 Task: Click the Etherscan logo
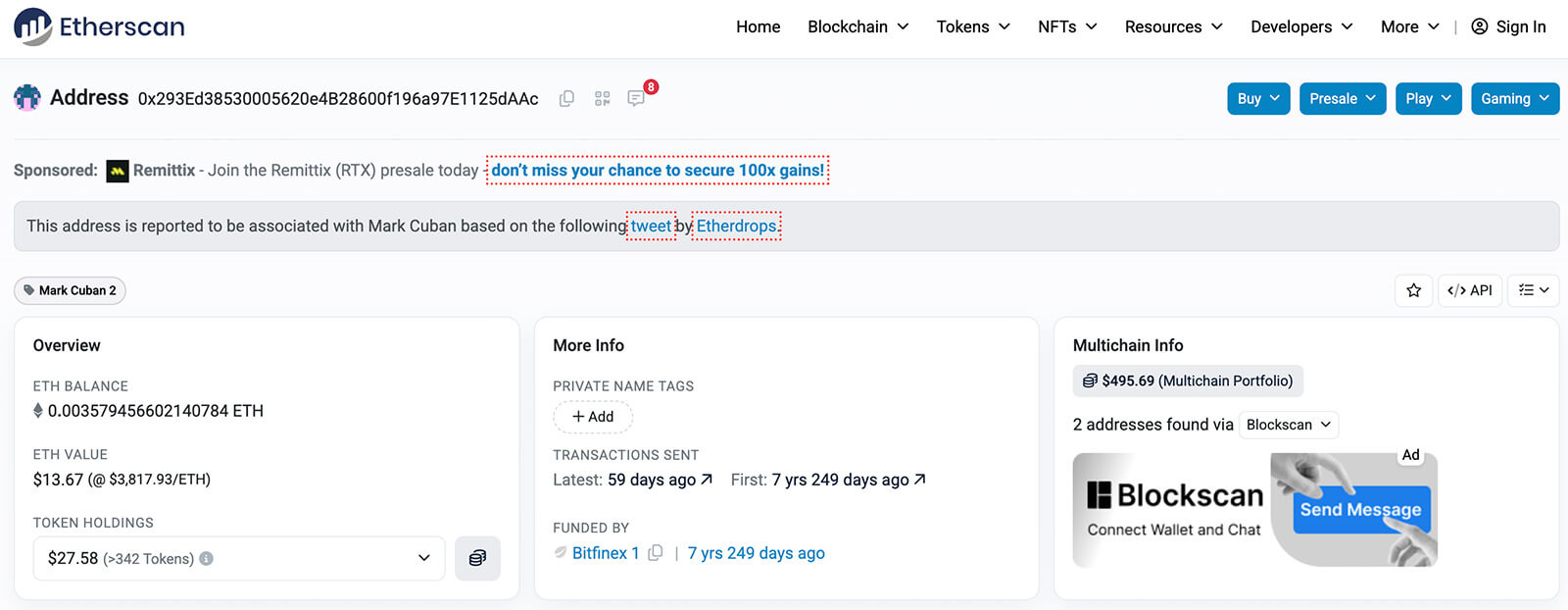(x=99, y=26)
